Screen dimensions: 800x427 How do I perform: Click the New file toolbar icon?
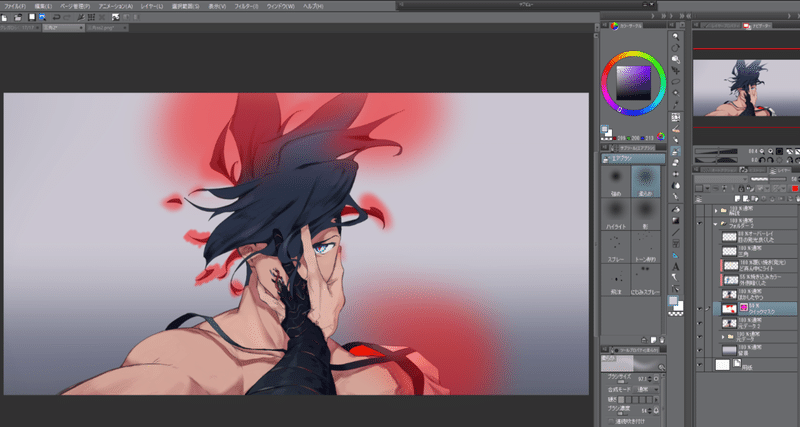pos(5,17)
